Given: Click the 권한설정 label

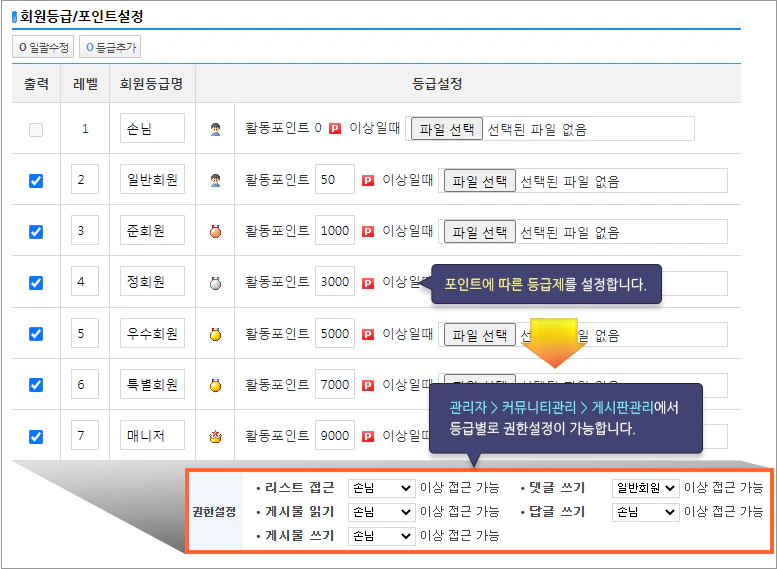Looking at the screenshot, I should pos(214,512).
